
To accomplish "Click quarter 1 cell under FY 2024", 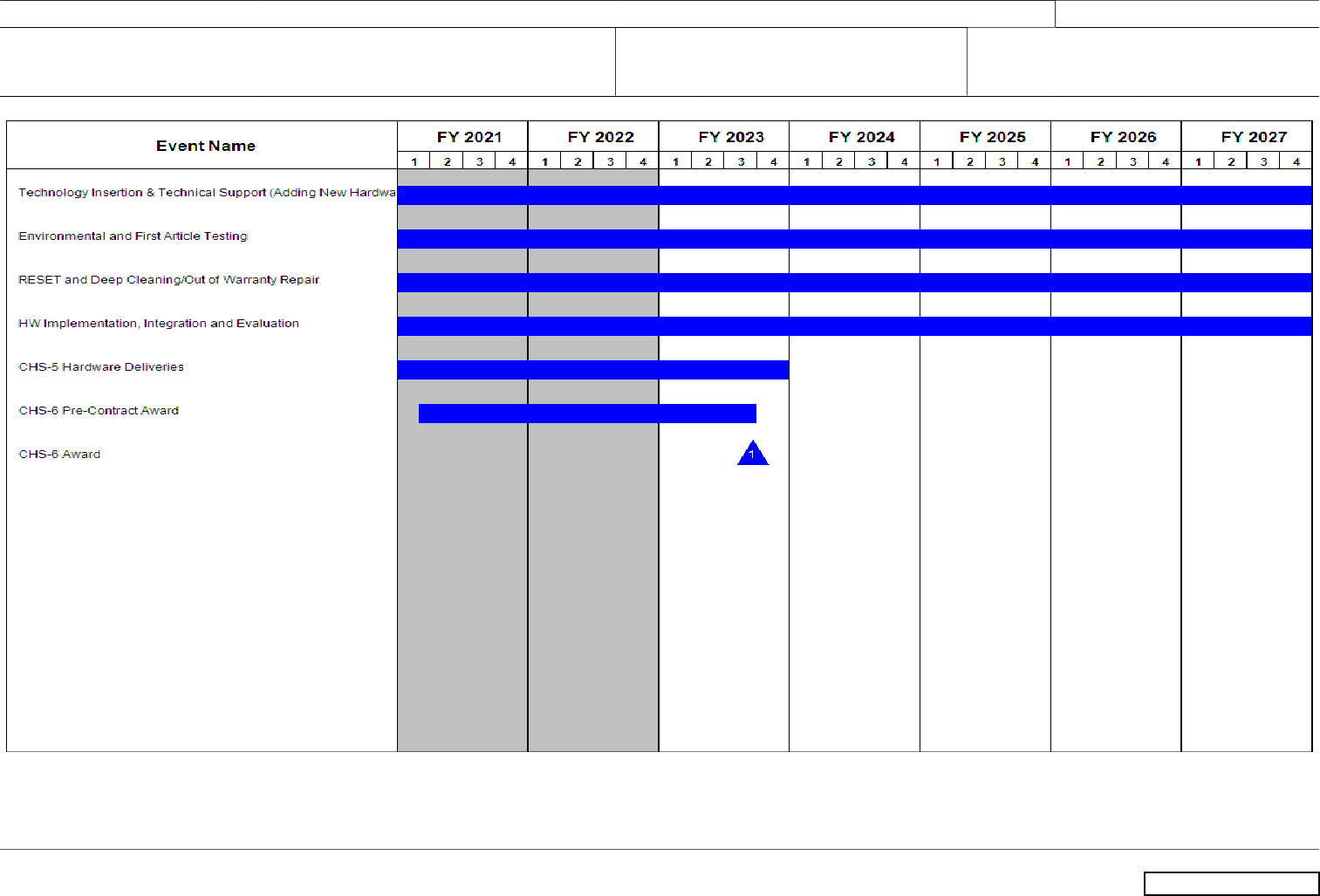I will 806,161.
